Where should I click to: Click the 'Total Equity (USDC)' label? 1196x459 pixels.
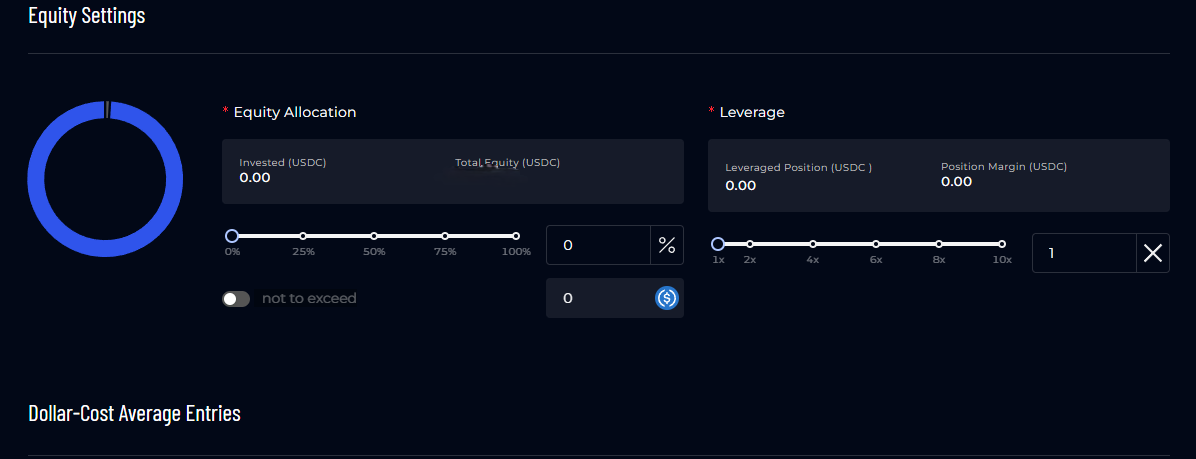pyautogui.click(x=507, y=162)
